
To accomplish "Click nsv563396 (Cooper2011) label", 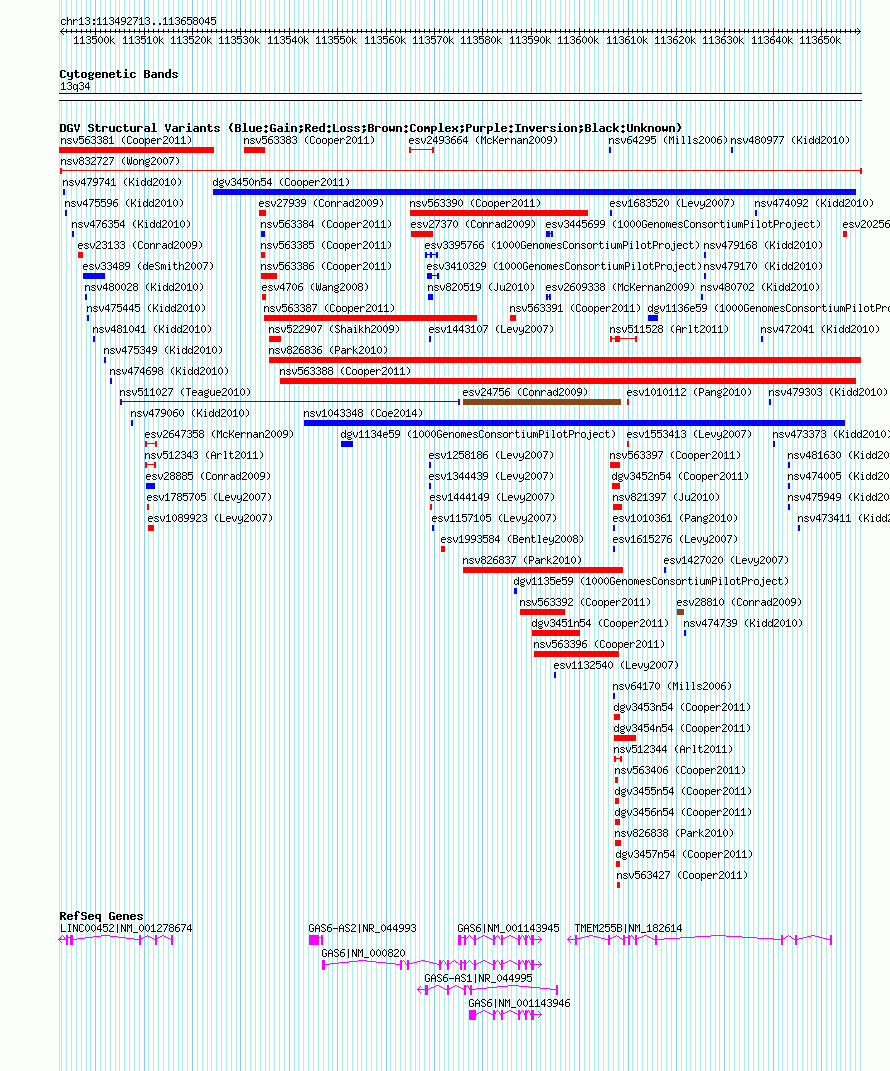I will click(599, 645).
